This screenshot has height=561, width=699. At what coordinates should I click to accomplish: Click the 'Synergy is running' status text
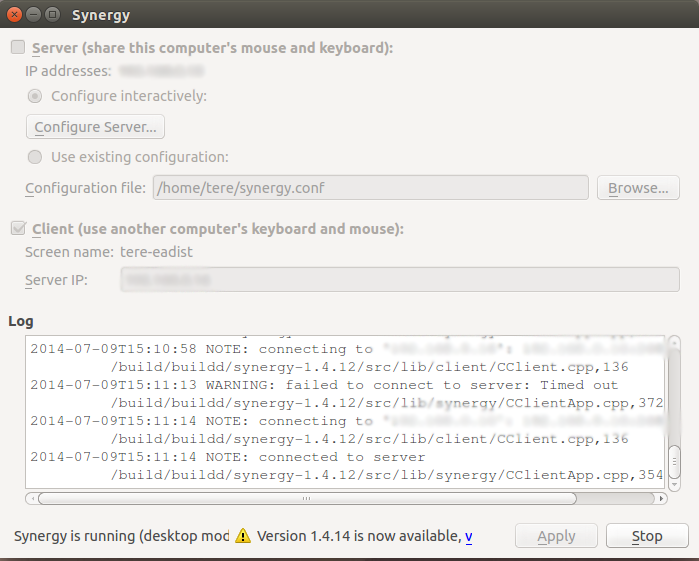point(121,536)
